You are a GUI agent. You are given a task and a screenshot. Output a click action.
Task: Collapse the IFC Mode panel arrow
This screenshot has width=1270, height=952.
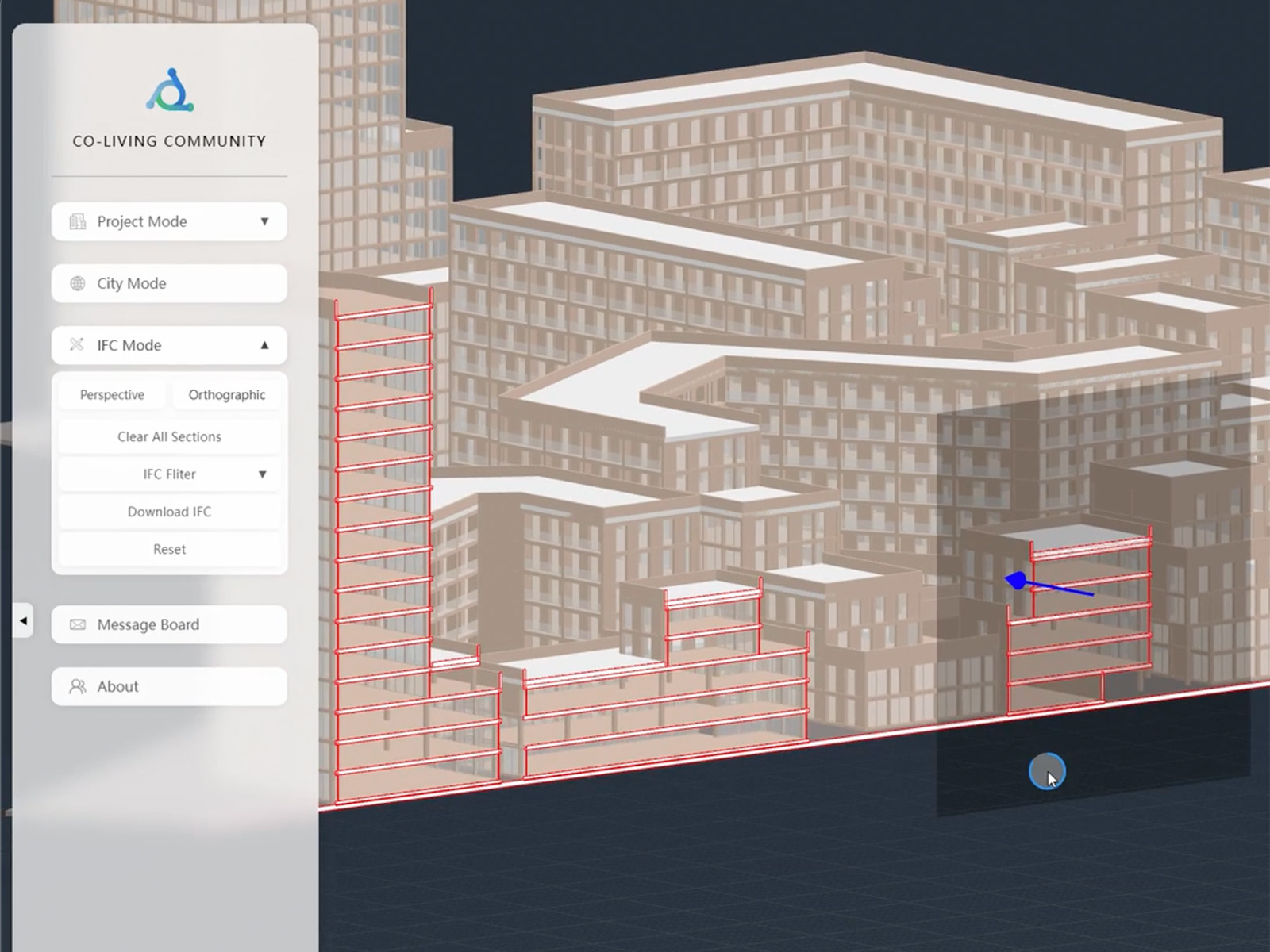pos(264,345)
